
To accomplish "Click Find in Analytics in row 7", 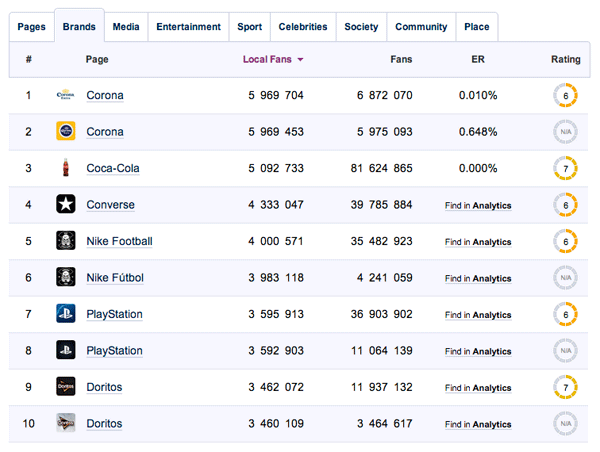I will point(478,315).
